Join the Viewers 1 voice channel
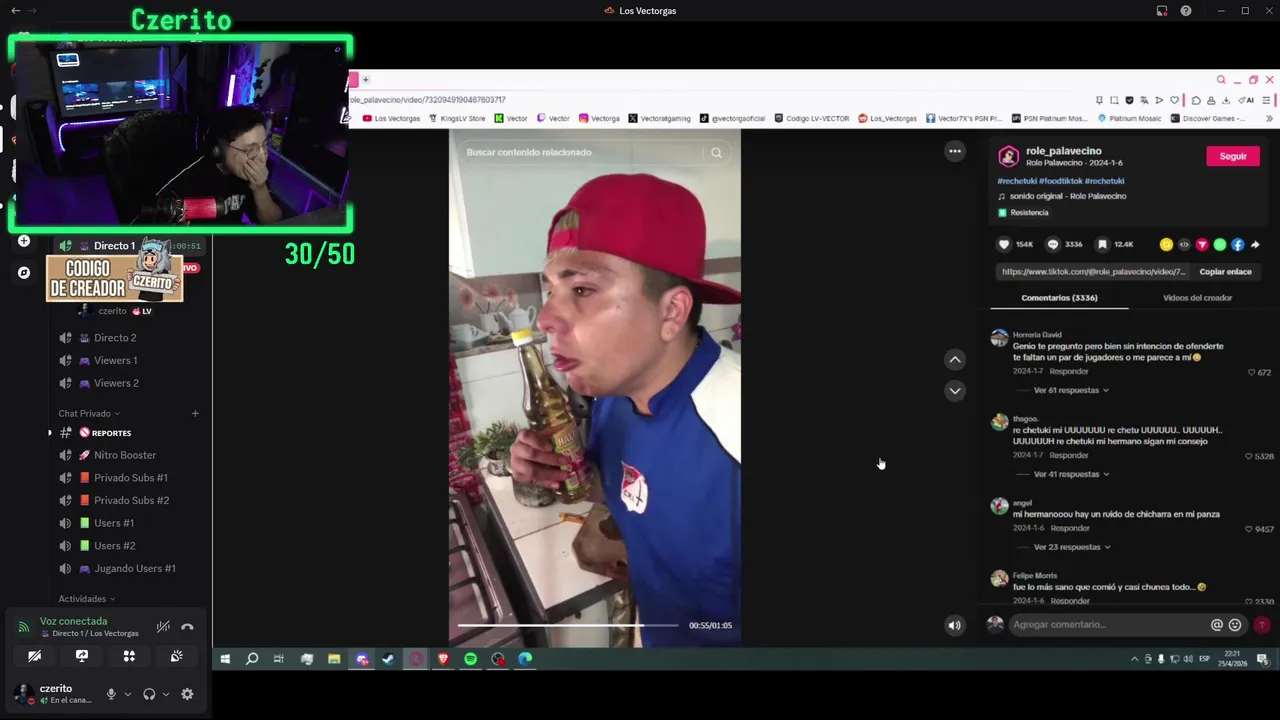The height and width of the screenshot is (720, 1280). [115, 361]
